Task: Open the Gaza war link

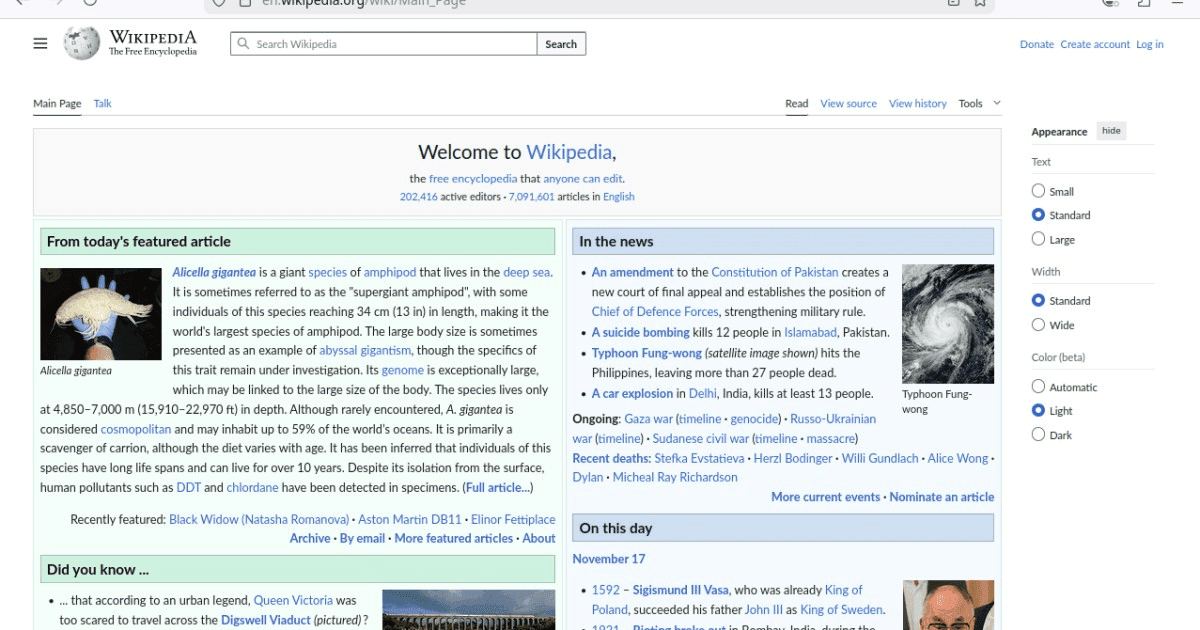Action: click(x=648, y=419)
